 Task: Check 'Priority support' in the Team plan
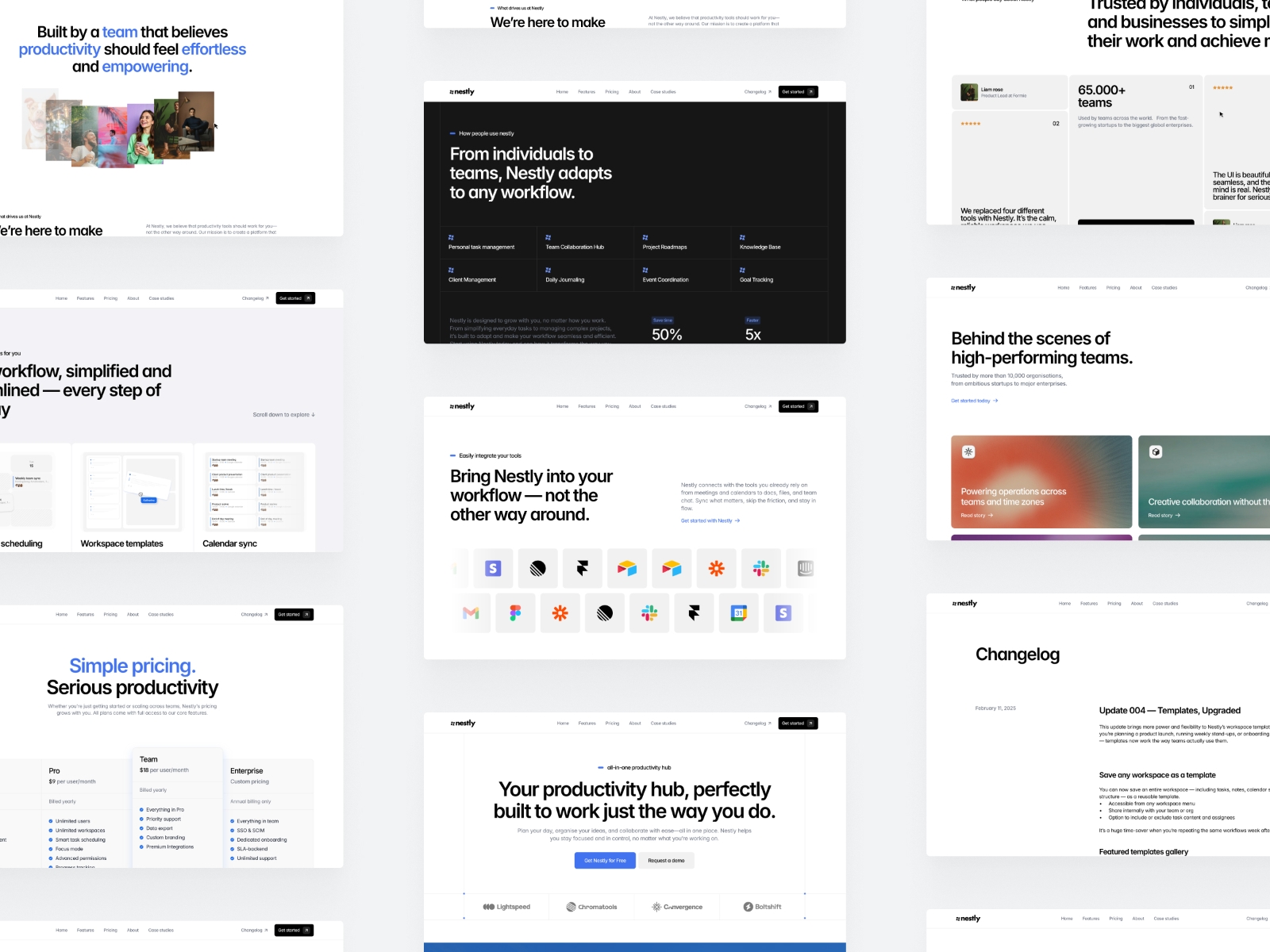164,819
